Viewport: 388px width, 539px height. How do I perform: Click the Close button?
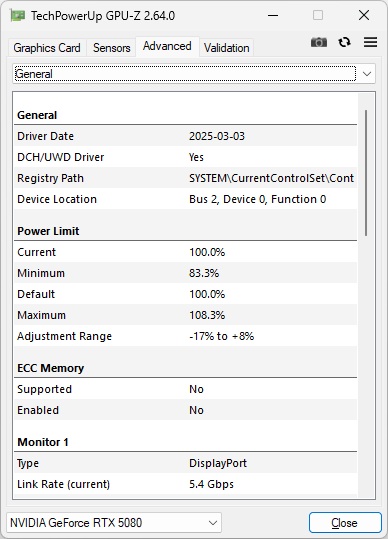tap(345, 523)
